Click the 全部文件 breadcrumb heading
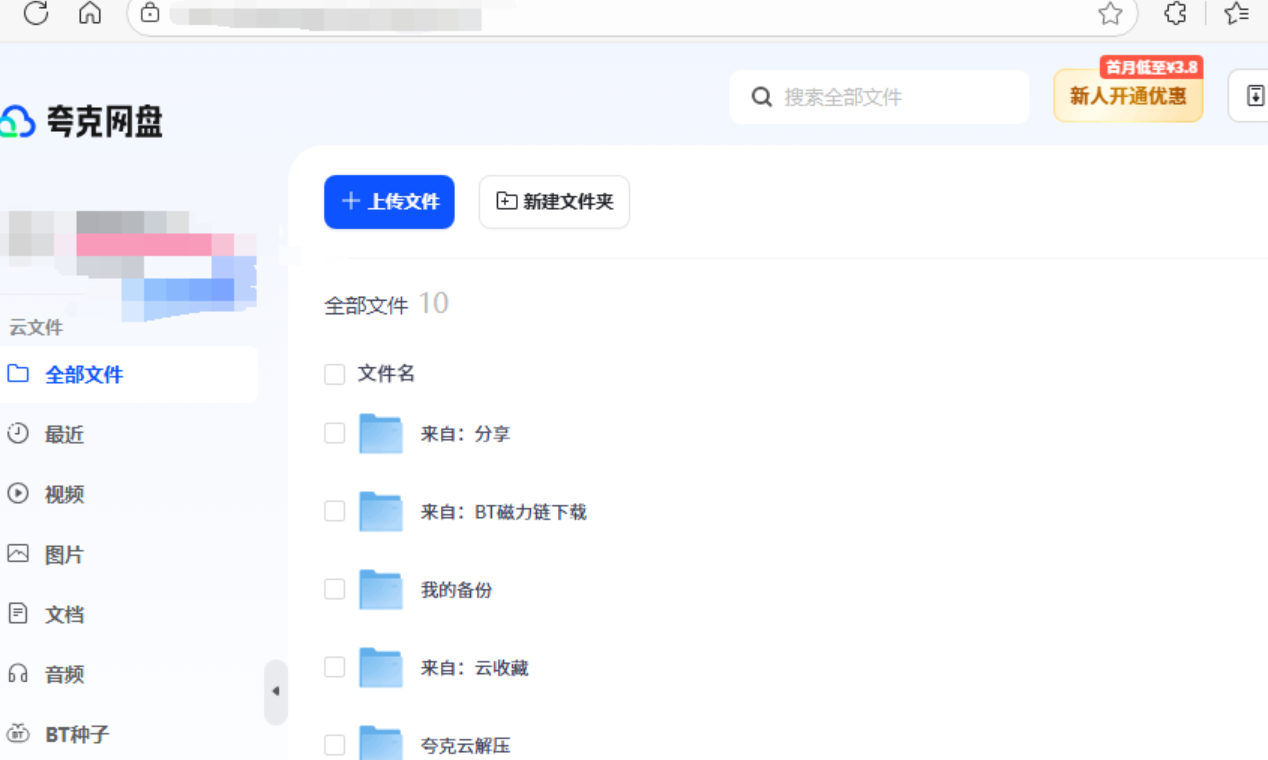This screenshot has height=760, width=1268. point(366,306)
